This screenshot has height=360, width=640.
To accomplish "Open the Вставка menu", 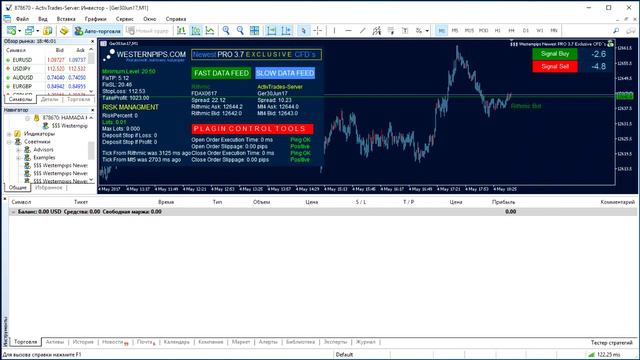I will tap(66, 19).
